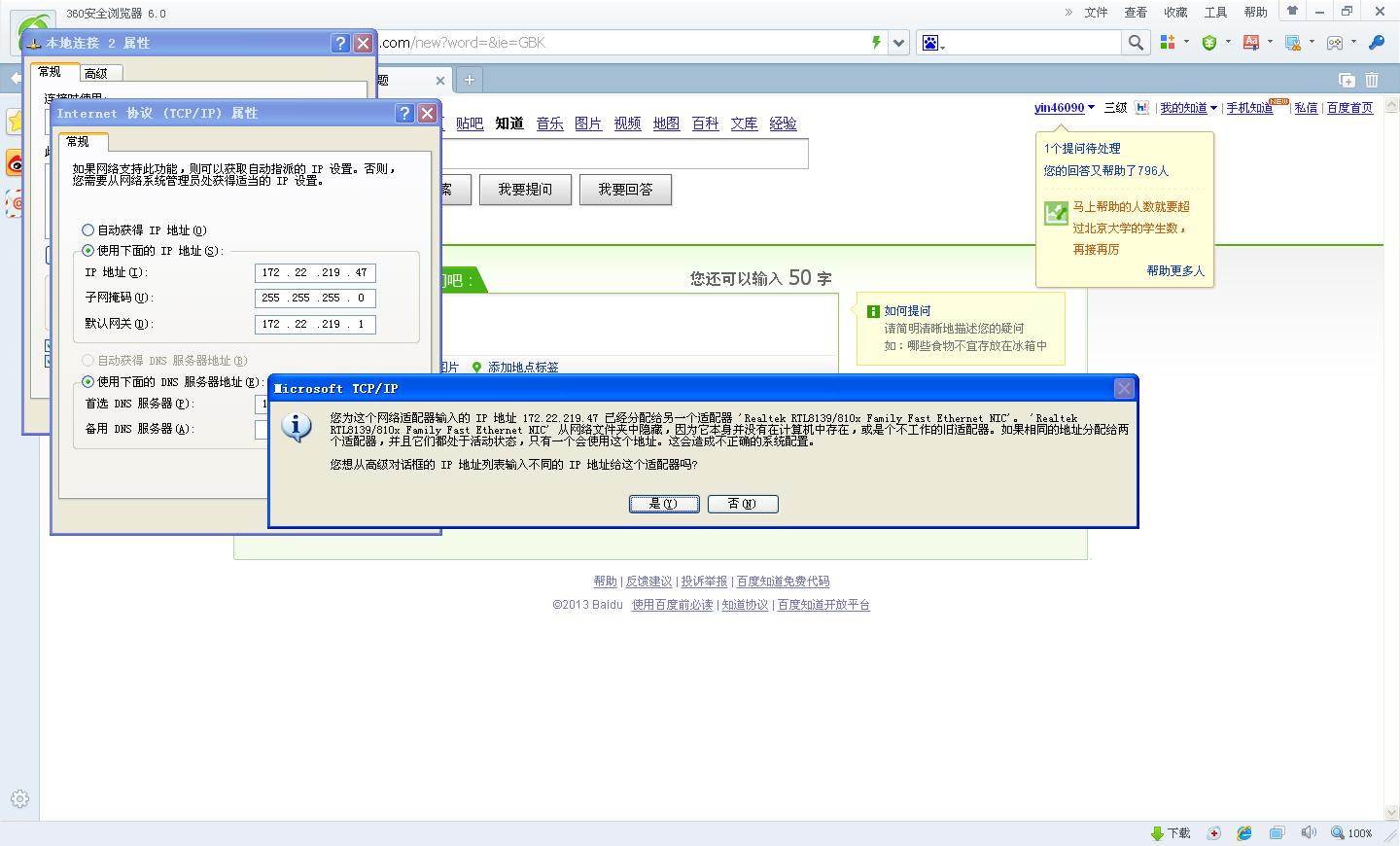Click the help (?) button of Internet 协议 属性 dialog

[x=404, y=113]
